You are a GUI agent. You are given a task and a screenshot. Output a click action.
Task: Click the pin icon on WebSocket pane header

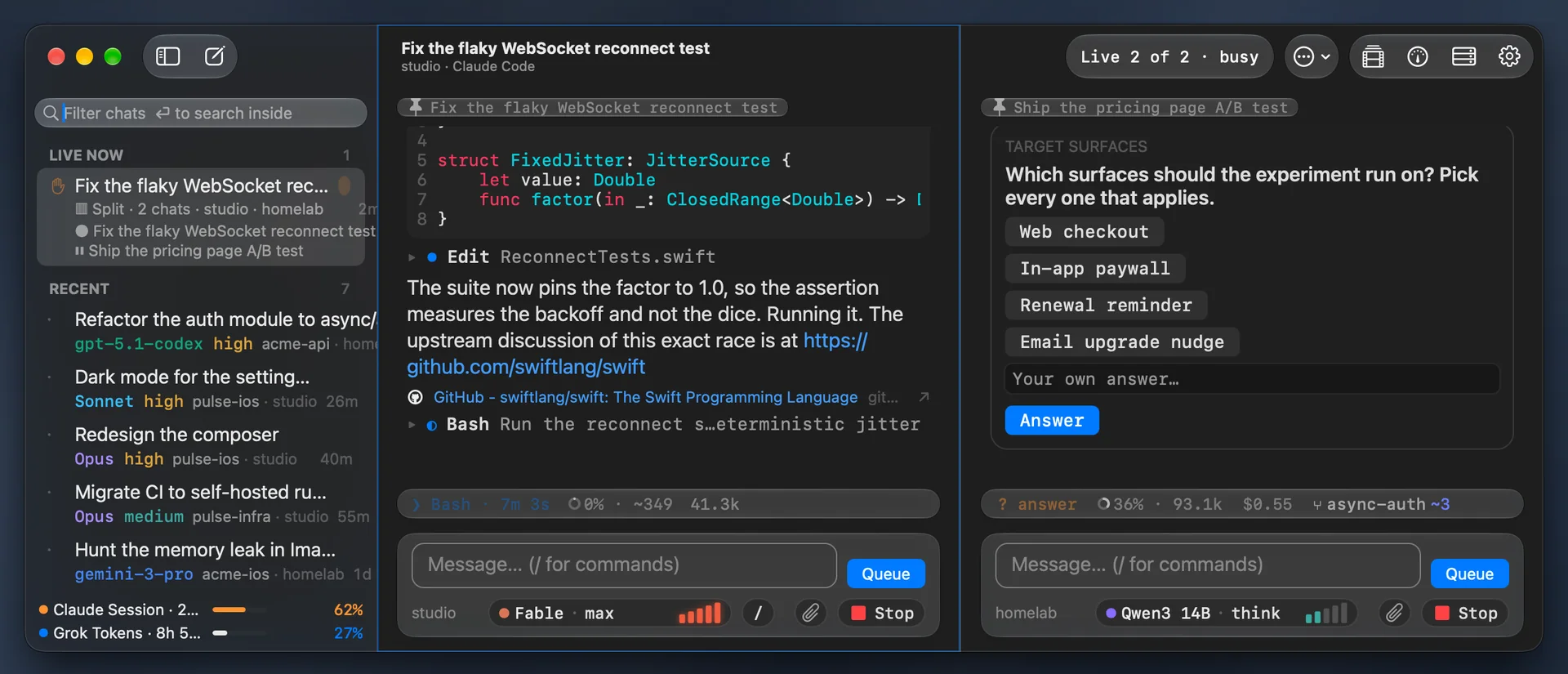point(416,107)
